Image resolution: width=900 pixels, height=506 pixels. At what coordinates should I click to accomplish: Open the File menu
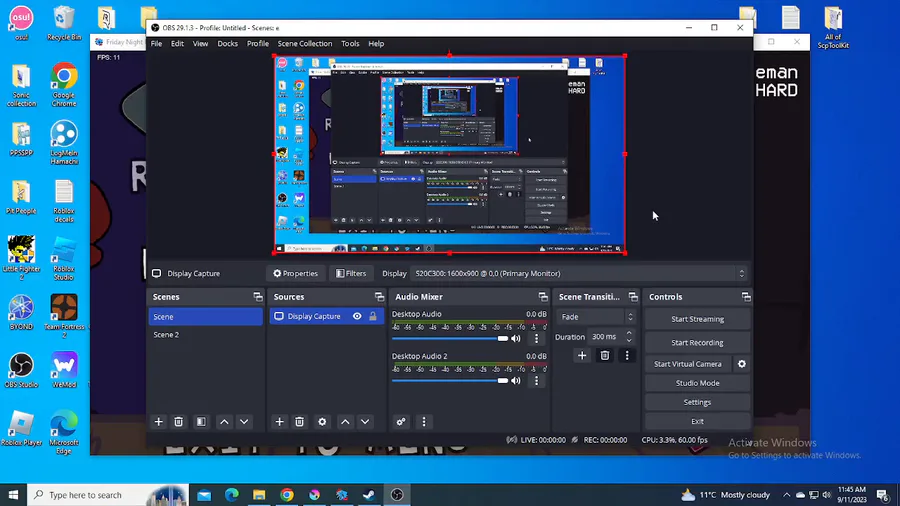(156, 44)
